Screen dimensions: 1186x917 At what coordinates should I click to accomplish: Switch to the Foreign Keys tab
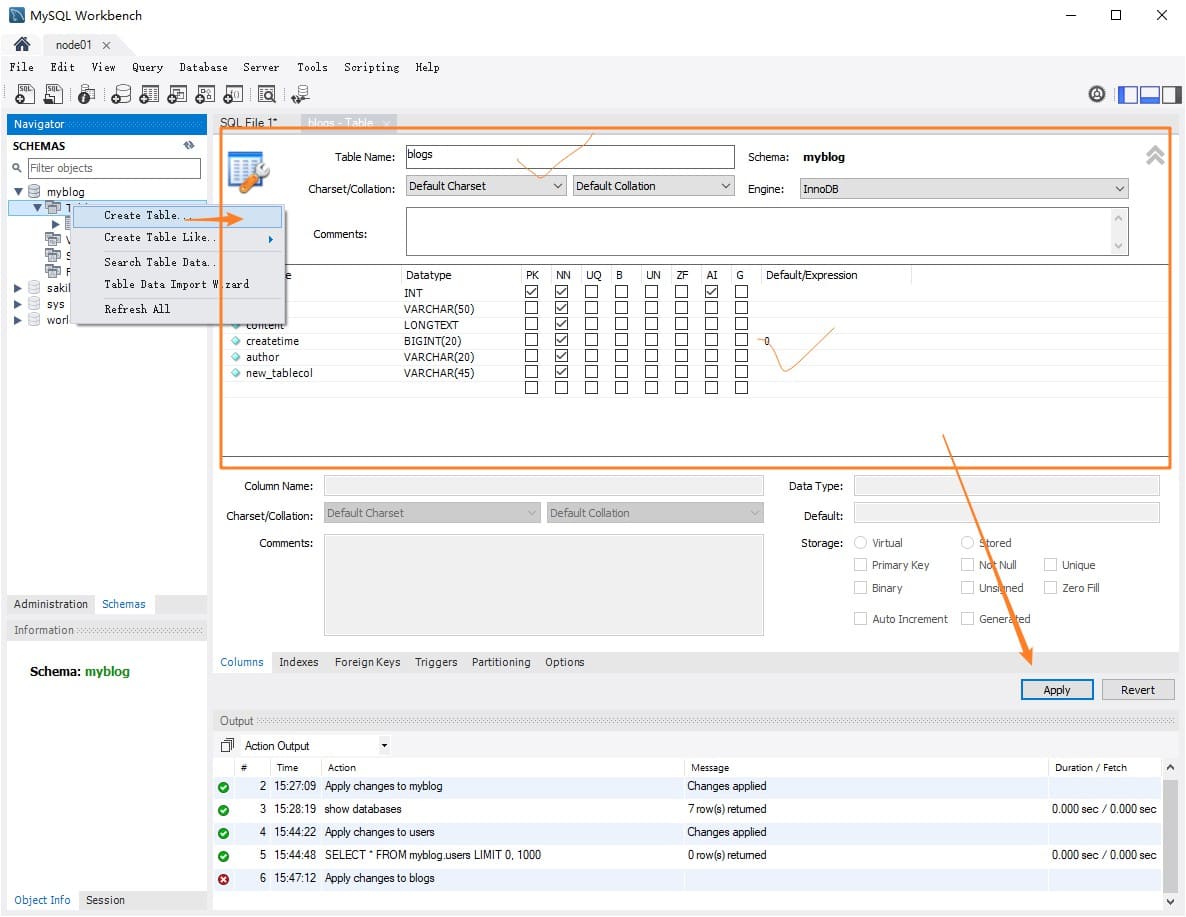[x=367, y=662]
